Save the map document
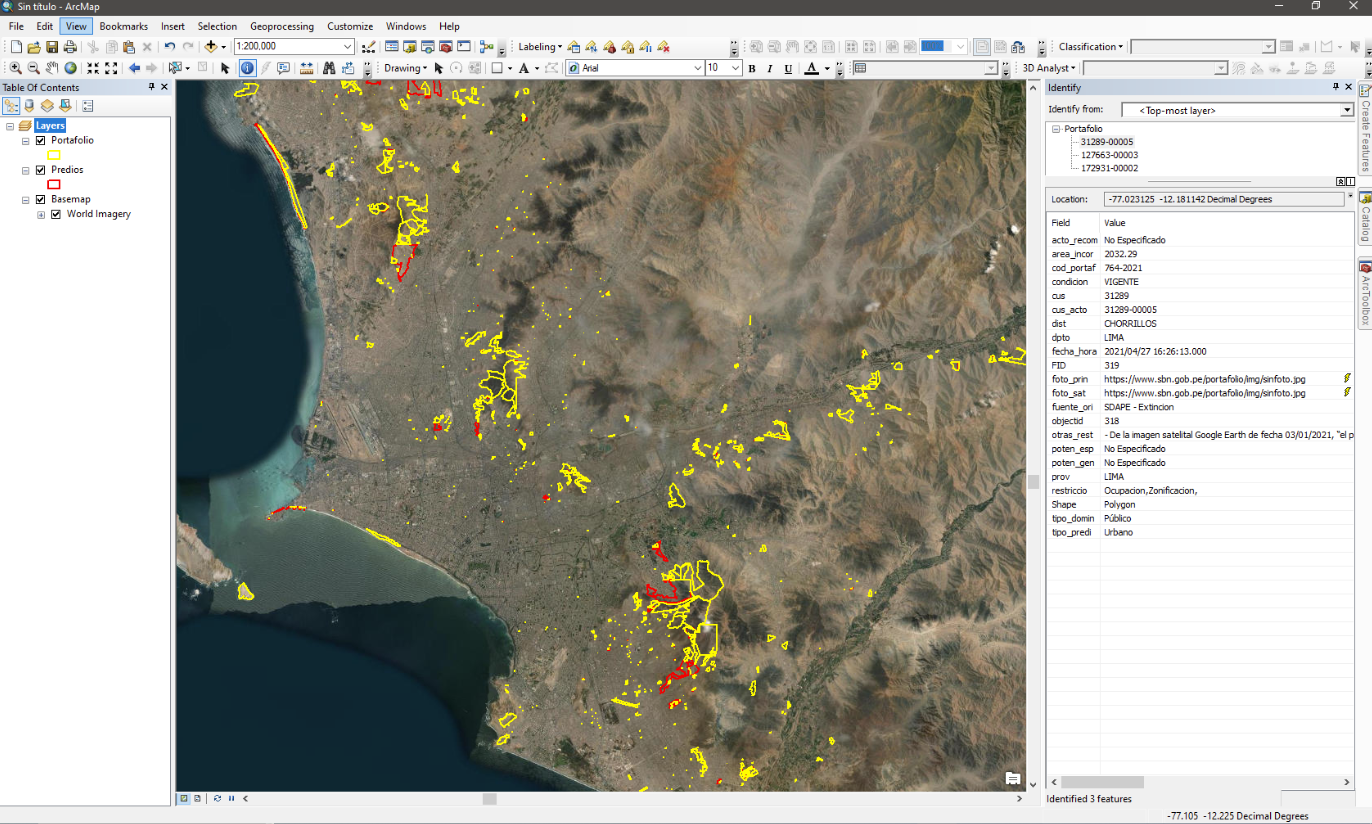This screenshot has width=1372, height=824. coord(52,47)
